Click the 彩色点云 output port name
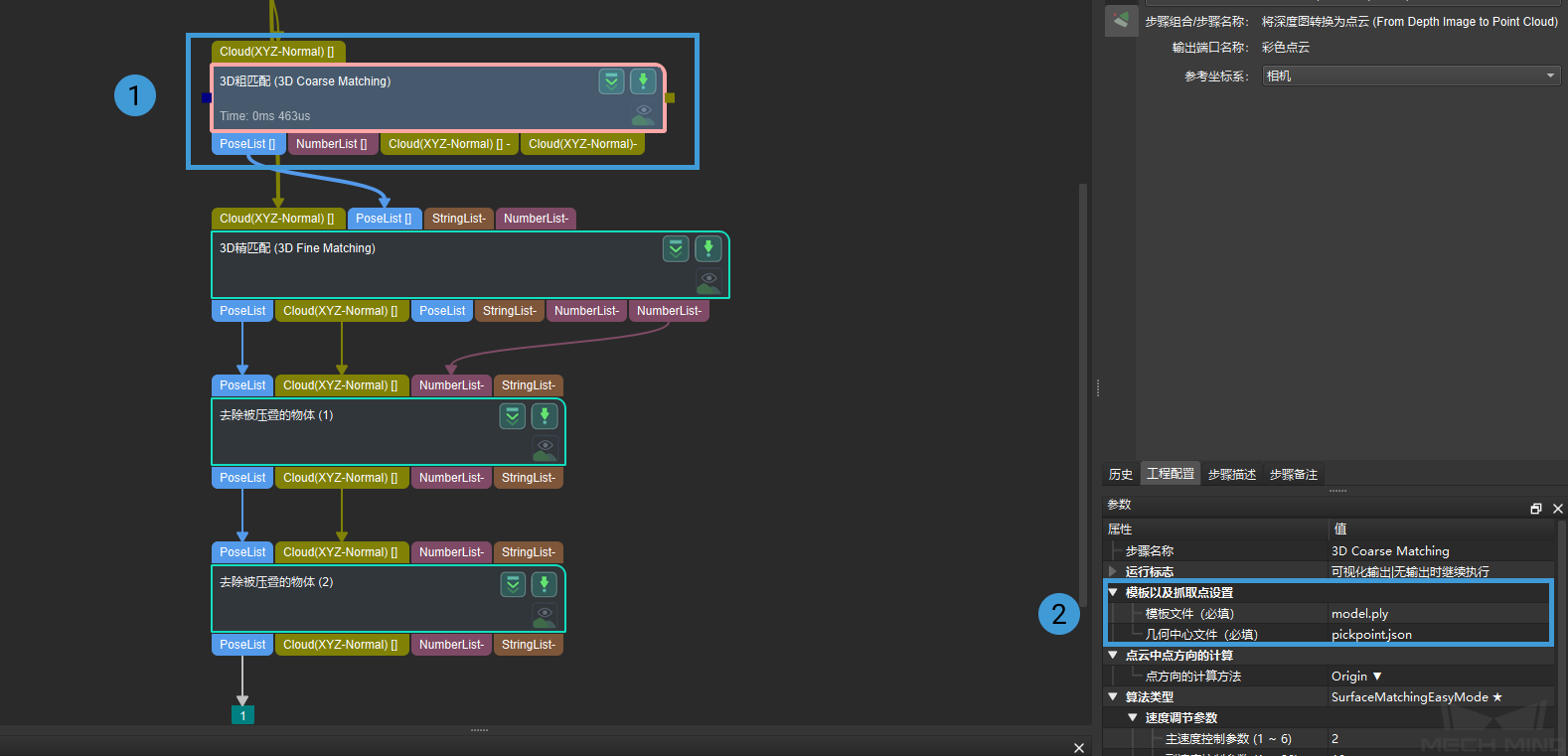 coord(1286,48)
